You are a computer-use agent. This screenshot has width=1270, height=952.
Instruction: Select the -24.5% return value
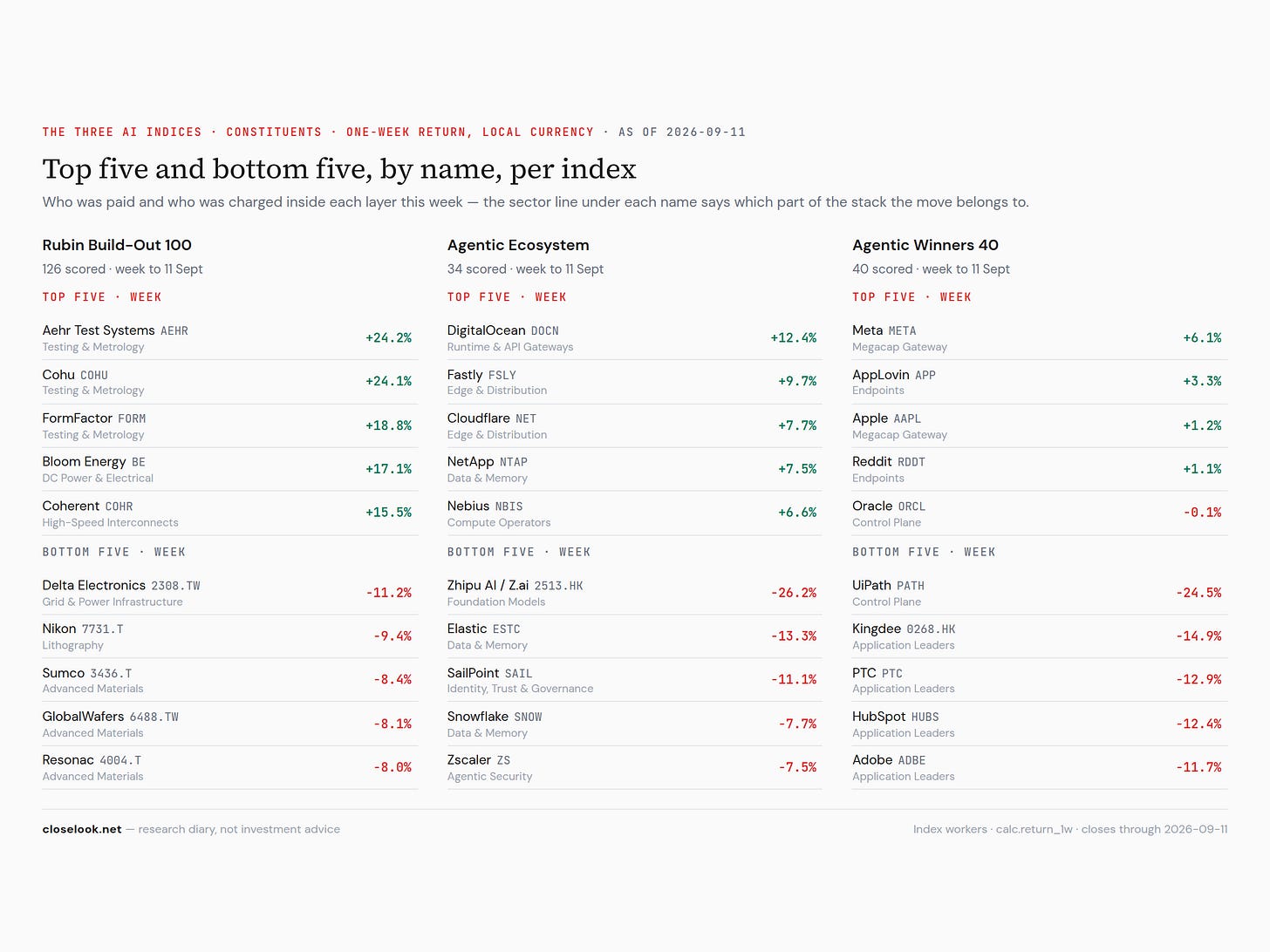1198,593
